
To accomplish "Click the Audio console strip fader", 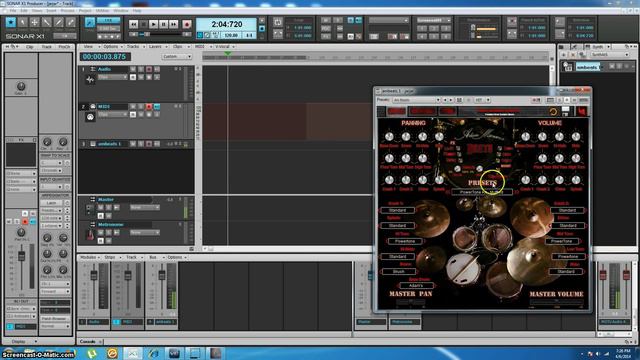I will tap(94, 276).
